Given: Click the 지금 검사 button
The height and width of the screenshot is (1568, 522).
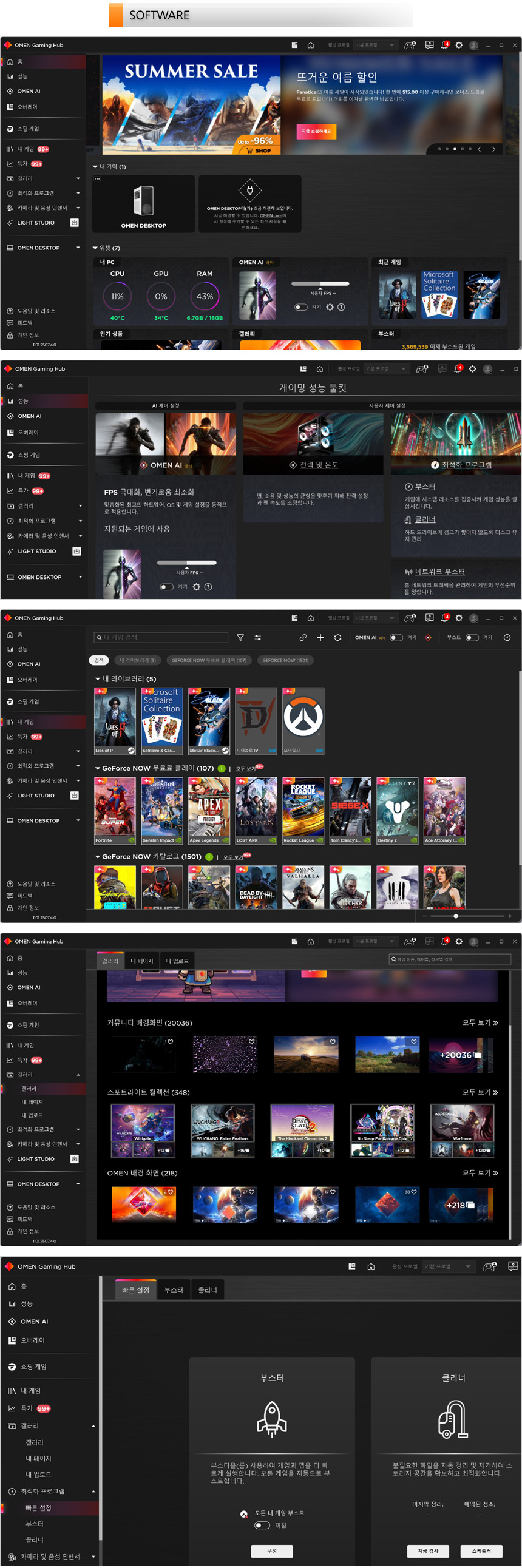Looking at the screenshot, I should click(428, 1550).
